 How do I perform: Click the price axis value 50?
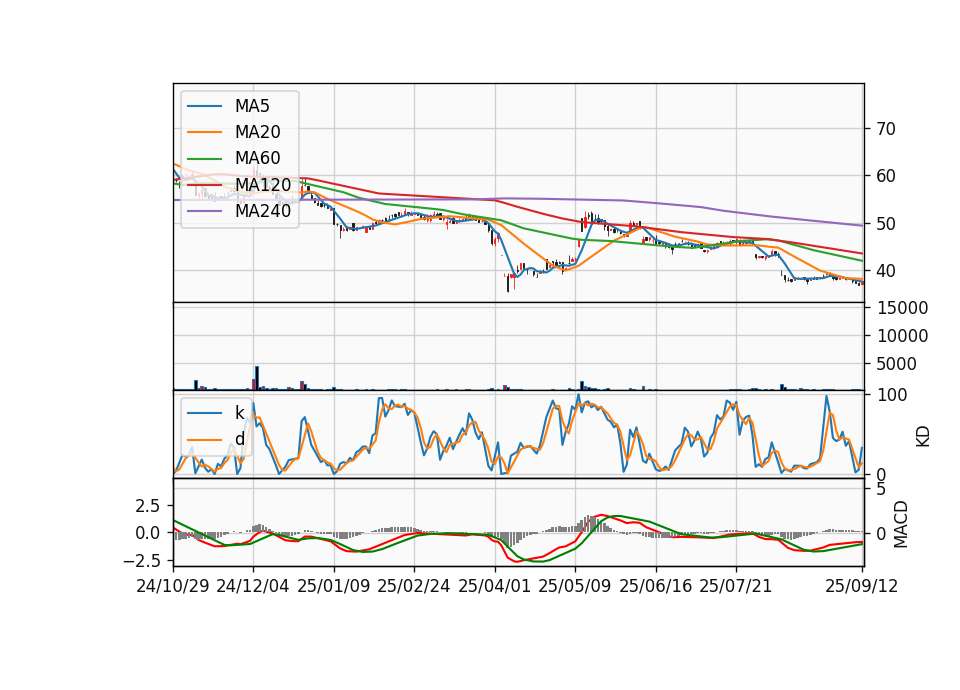tap(887, 223)
